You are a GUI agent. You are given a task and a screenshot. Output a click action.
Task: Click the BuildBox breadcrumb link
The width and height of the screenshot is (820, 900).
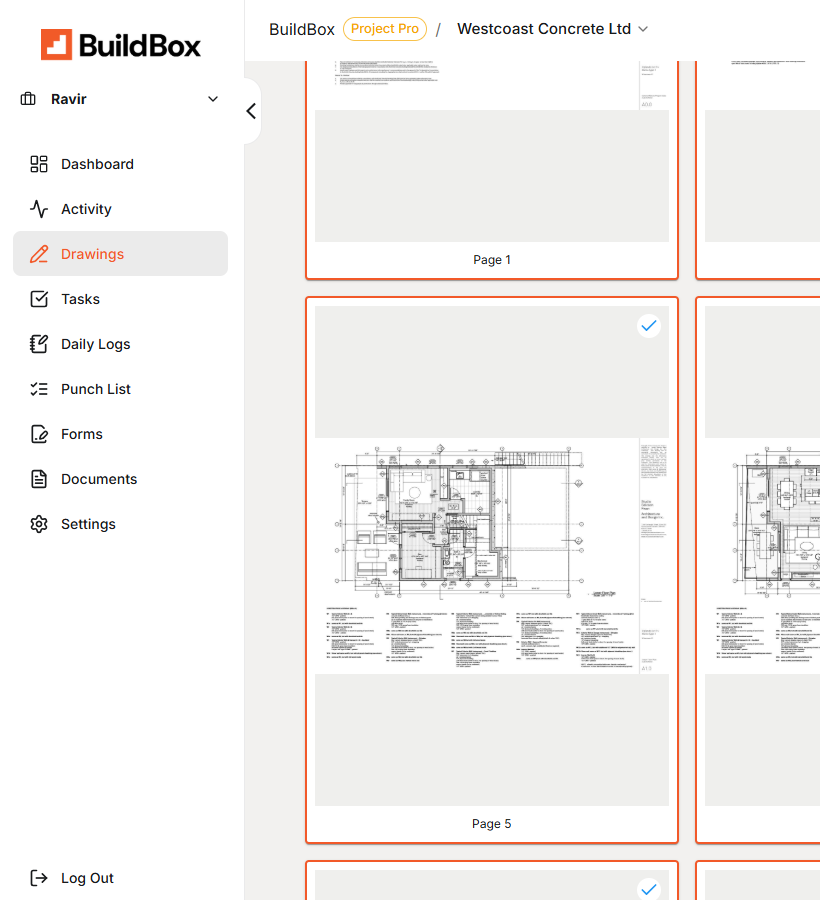pos(302,29)
